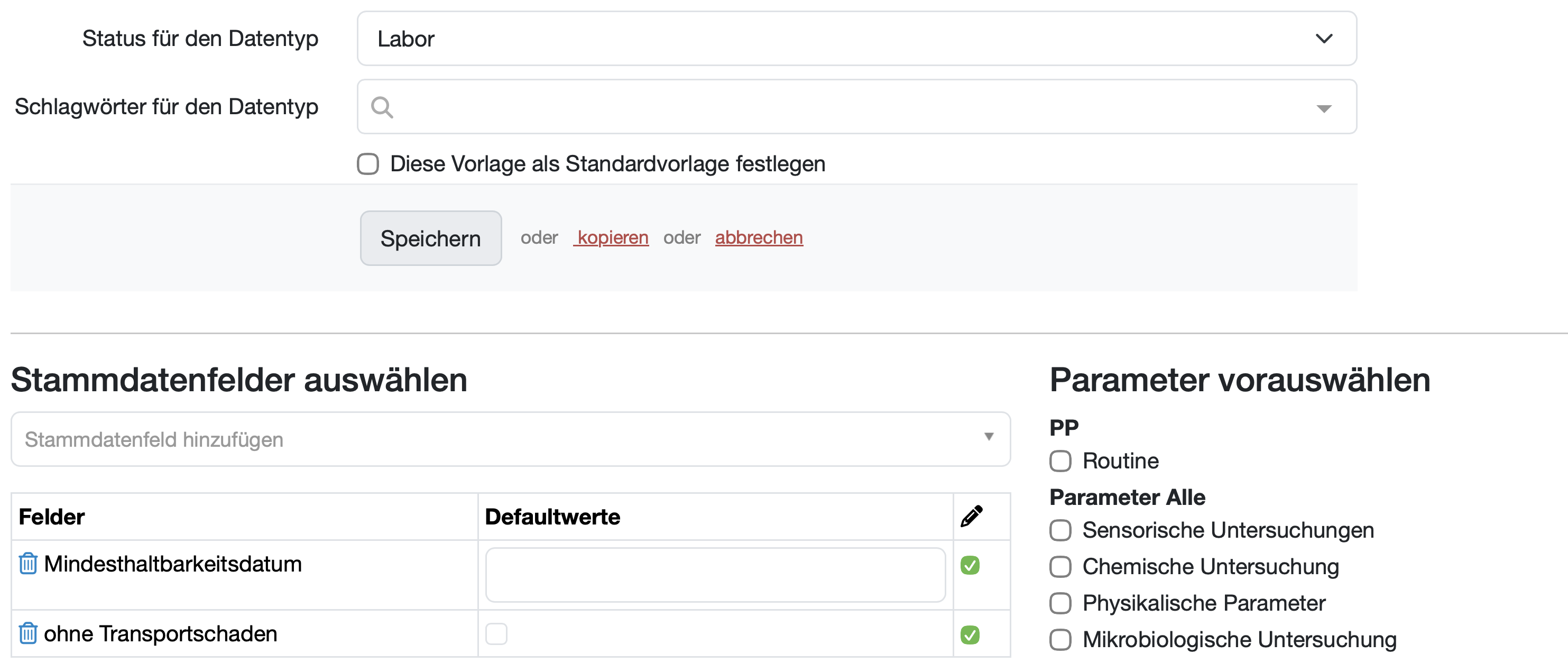1568x663 pixels.
Task: Toggle green editable check for ohne Transportschaden
Action: [970, 635]
